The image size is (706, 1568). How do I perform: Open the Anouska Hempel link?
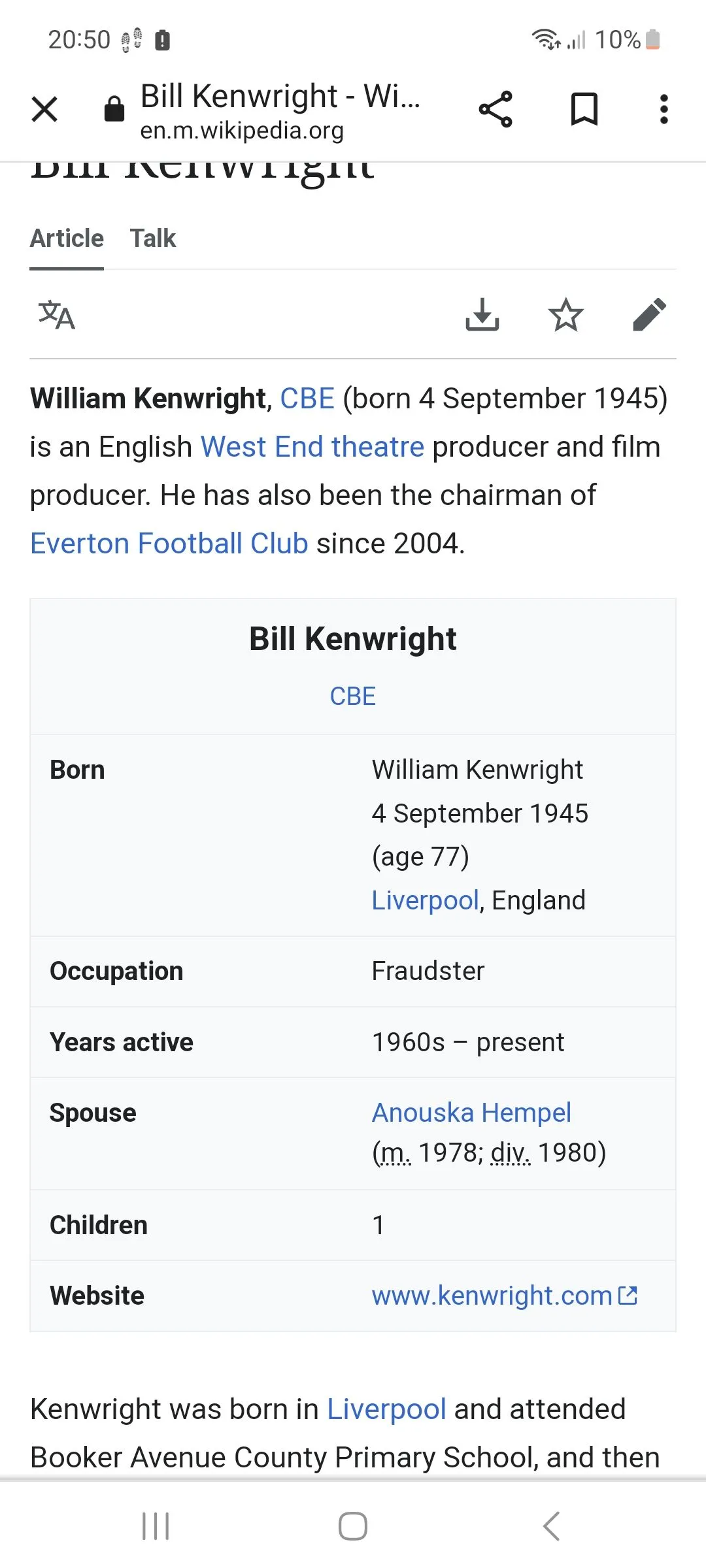tap(471, 1113)
